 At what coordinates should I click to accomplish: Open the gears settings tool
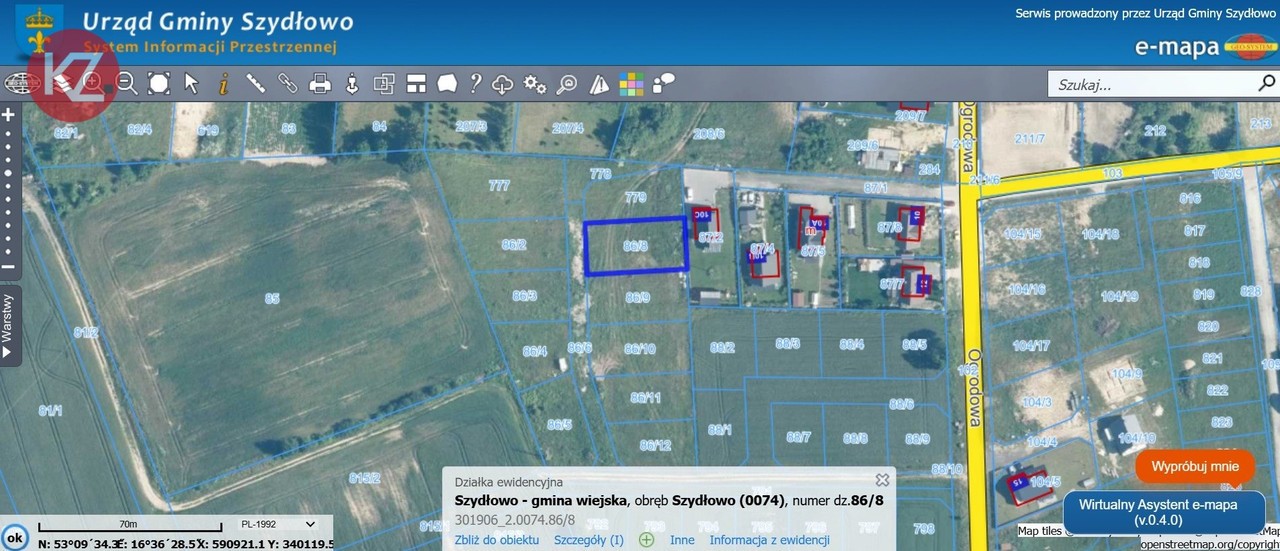[535, 83]
